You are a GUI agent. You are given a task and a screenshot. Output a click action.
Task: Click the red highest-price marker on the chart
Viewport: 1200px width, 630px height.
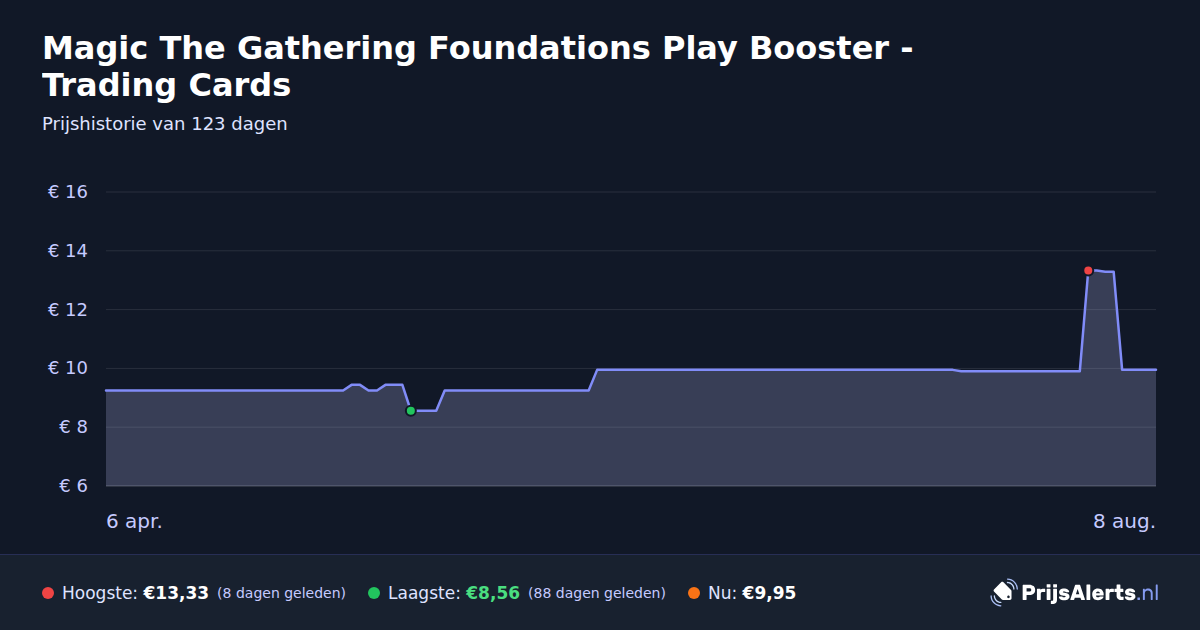coord(1088,270)
